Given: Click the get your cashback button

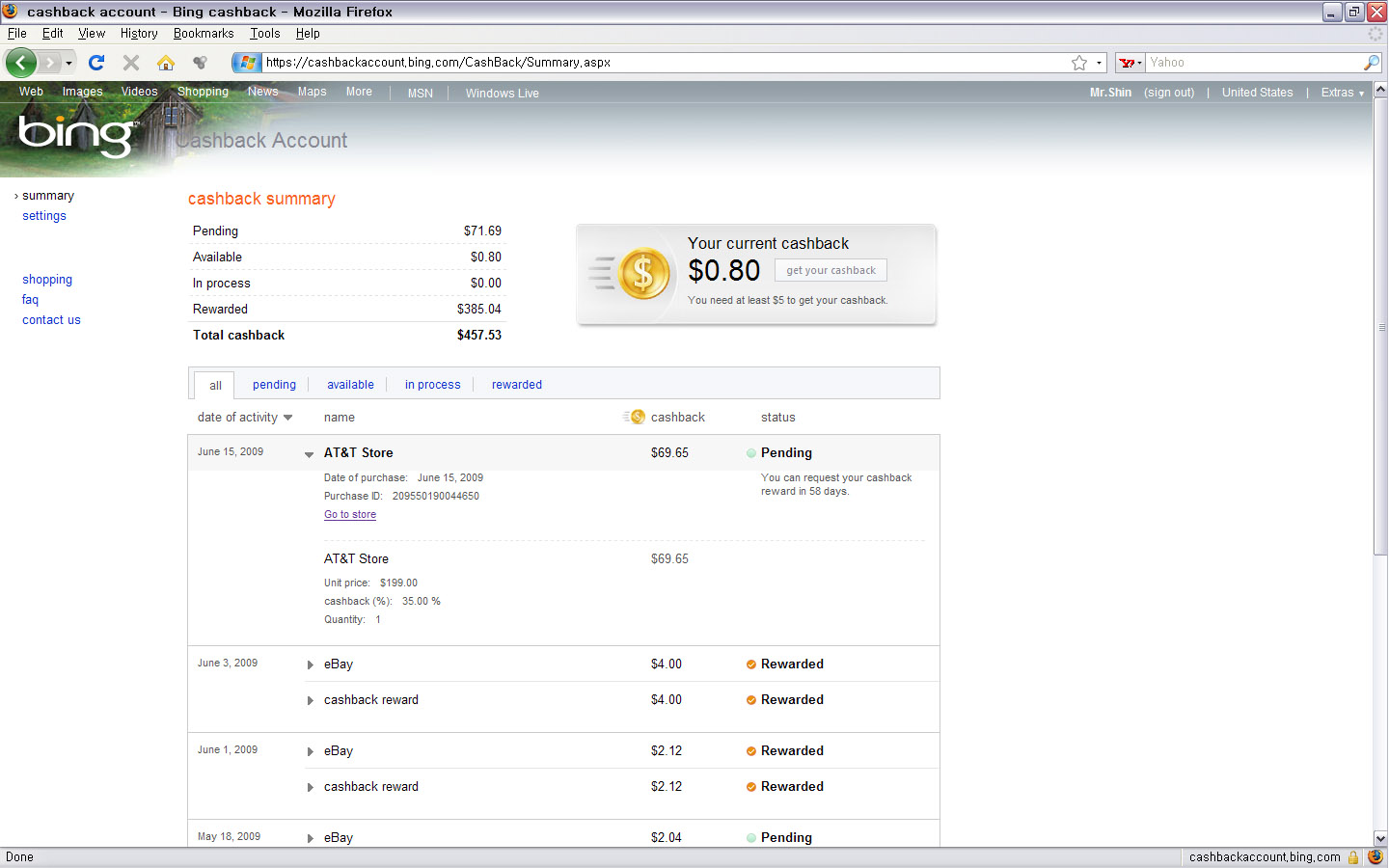Looking at the screenshot, I should (831, 270).
